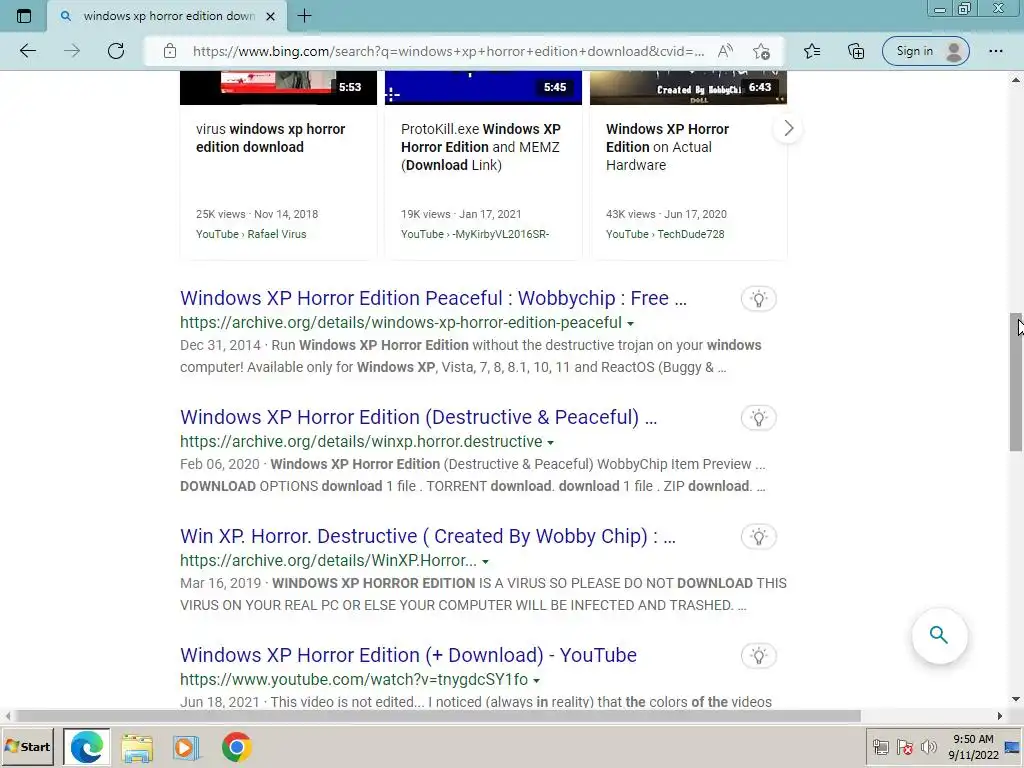Open Windows XP Horror Edition (+ Download) YouTube result

point(408,655)
